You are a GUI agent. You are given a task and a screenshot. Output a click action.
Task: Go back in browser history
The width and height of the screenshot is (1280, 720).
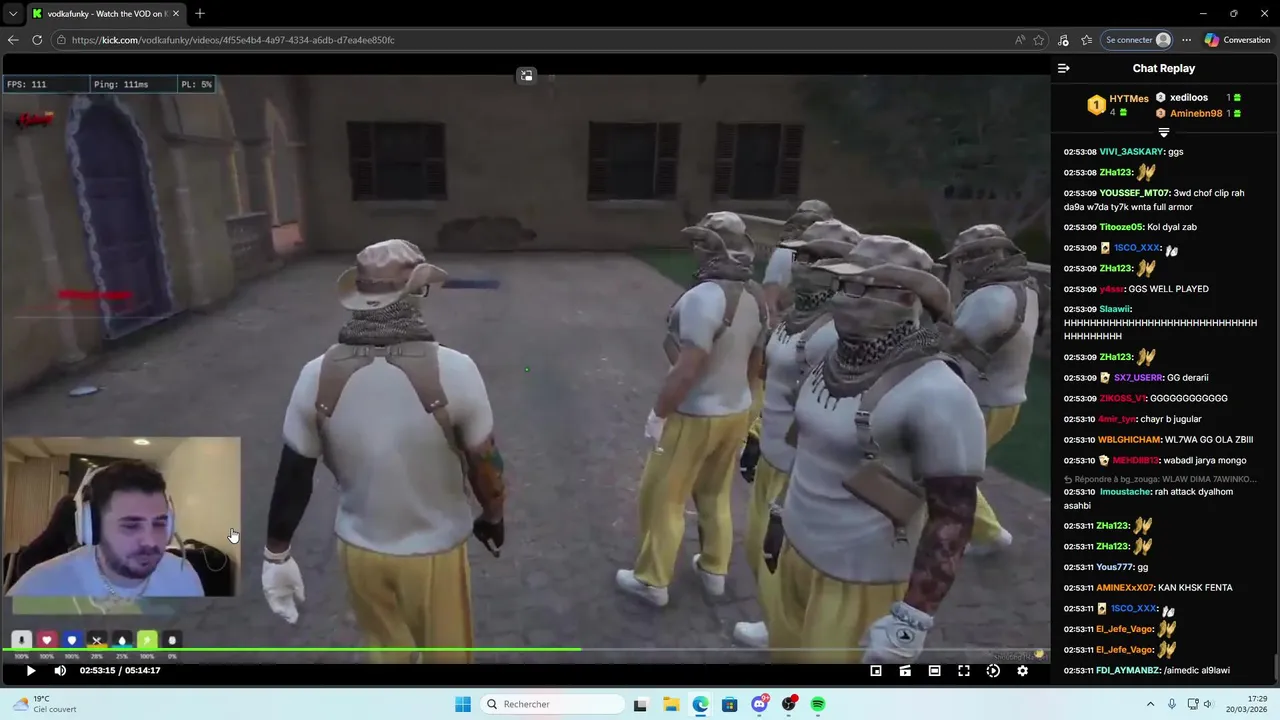pos(13,40)
